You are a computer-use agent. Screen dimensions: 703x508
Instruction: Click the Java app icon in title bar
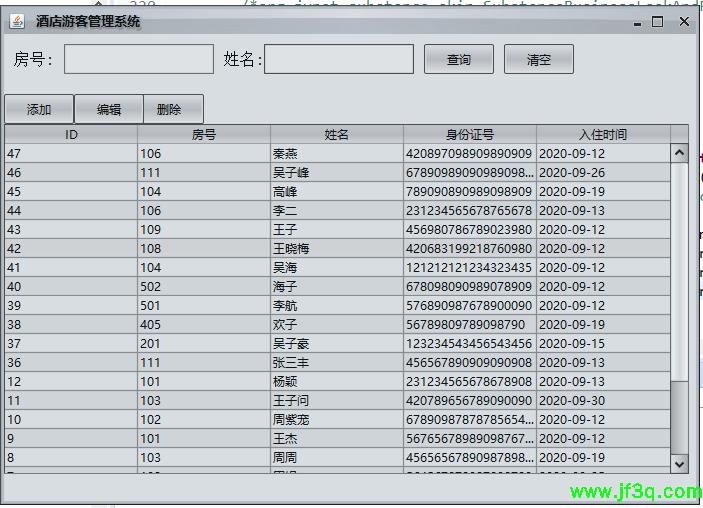17,21
